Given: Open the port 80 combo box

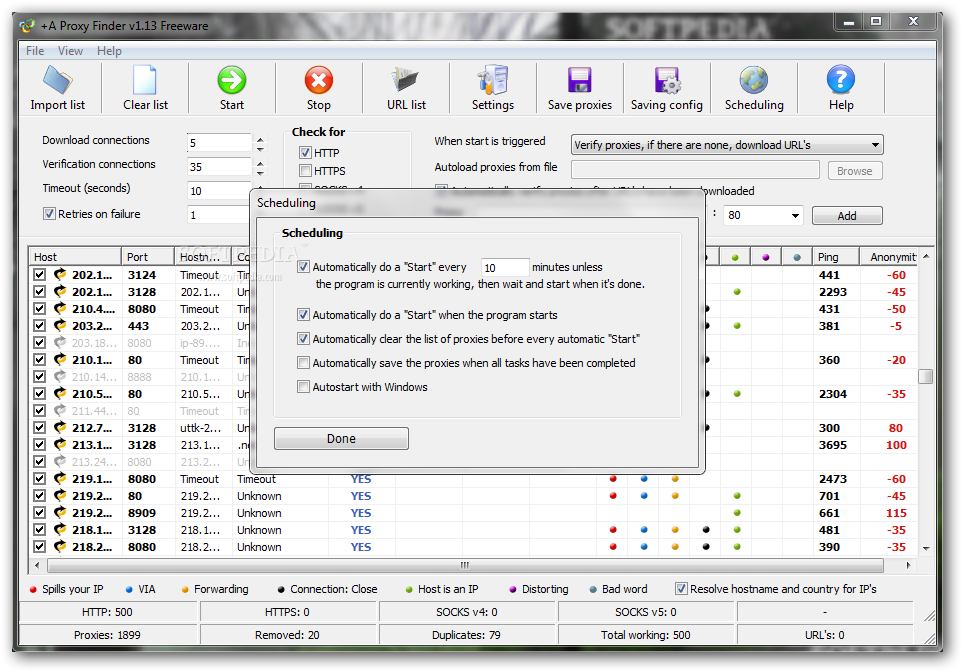Looking at the screenshot, I should pyautogui.click(x=763, y=215).
